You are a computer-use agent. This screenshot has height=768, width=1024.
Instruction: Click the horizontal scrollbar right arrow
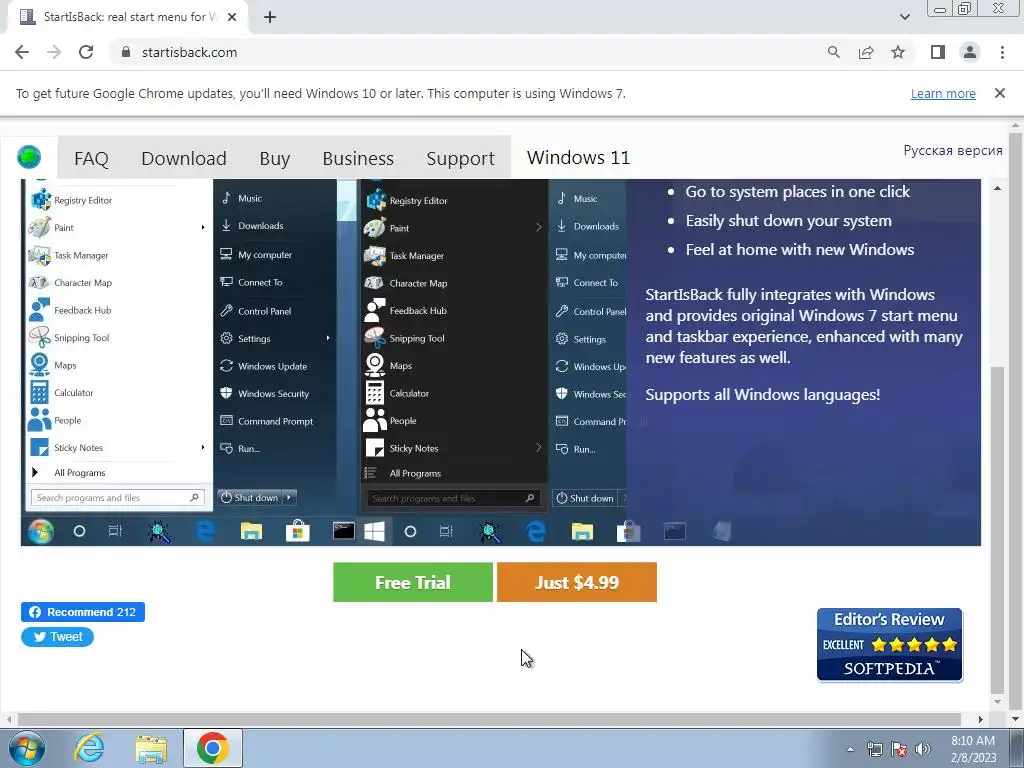(980, 719)
